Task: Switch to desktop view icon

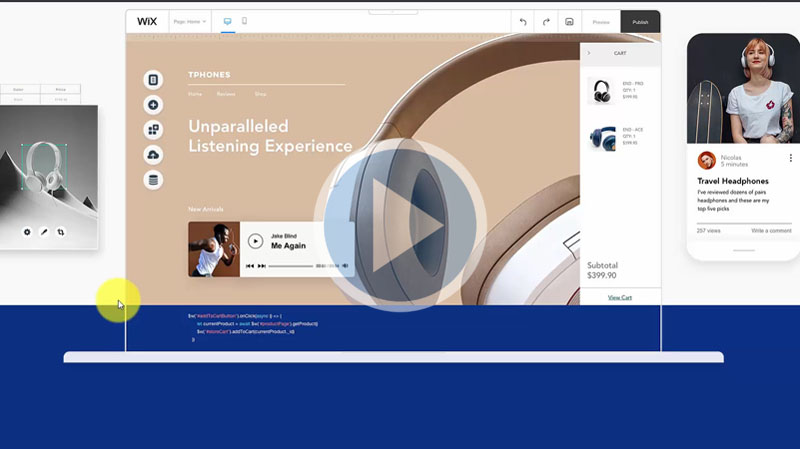Action: pos(227,21)
